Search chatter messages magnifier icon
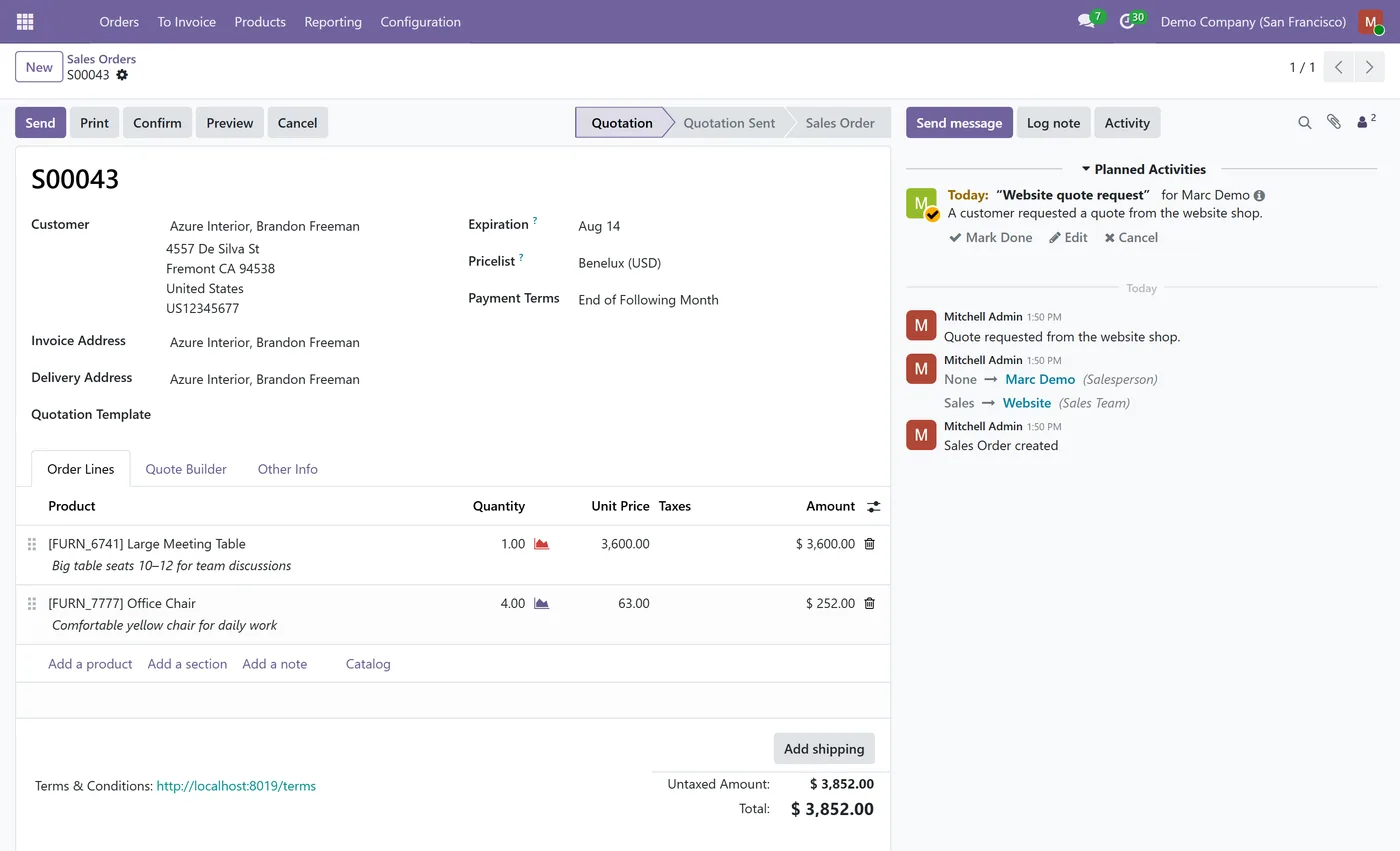The height and width of the screenshot is (851, 1400). (1304, 122)
